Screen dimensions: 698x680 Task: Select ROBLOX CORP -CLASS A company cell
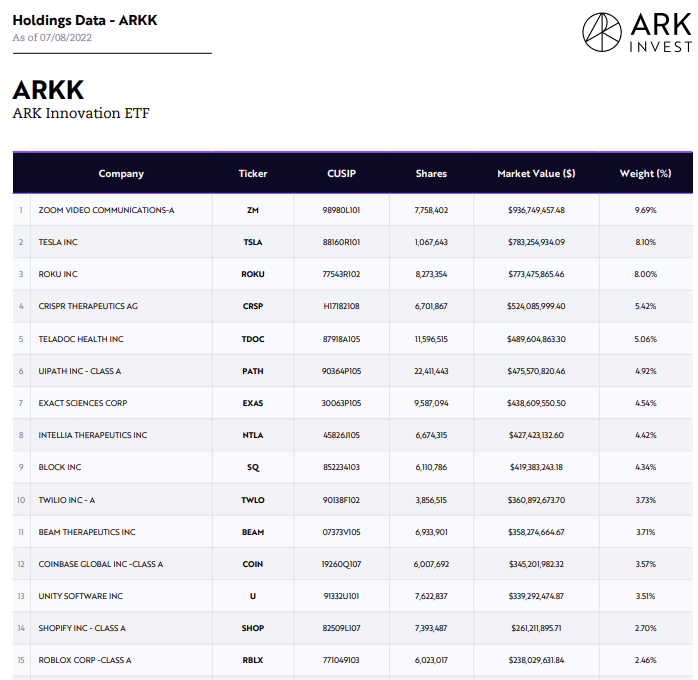[85, 660]
